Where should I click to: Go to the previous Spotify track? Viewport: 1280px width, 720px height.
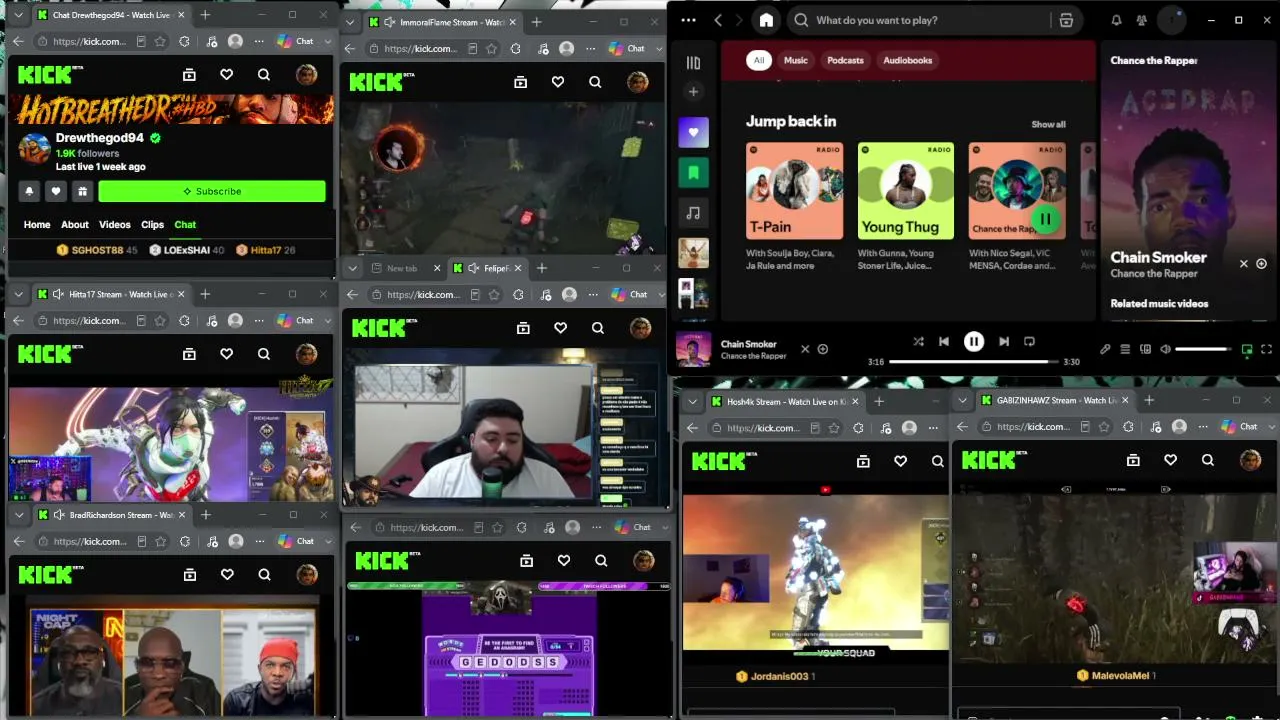944,341
